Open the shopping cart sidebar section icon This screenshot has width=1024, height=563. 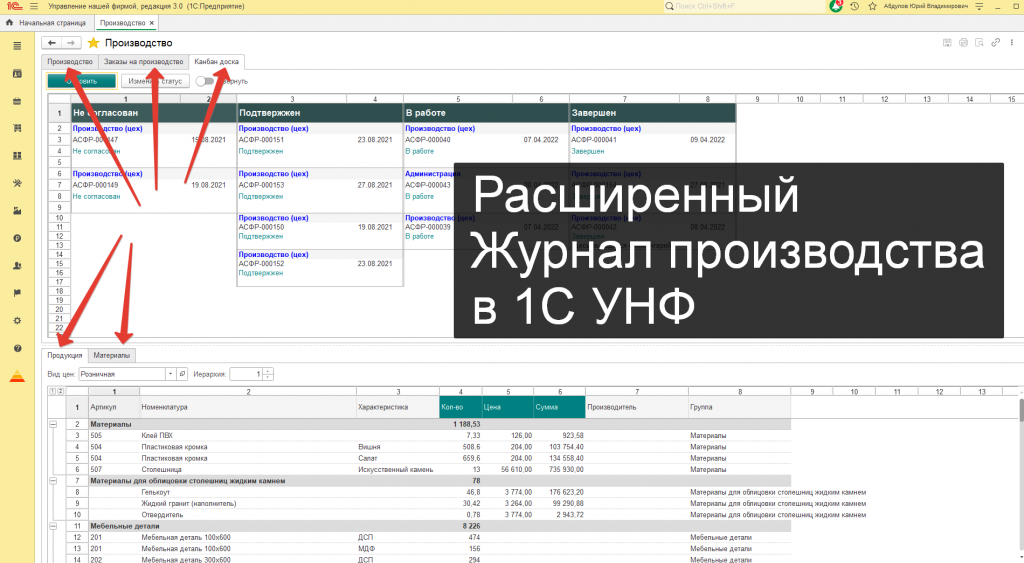point(17,128)
